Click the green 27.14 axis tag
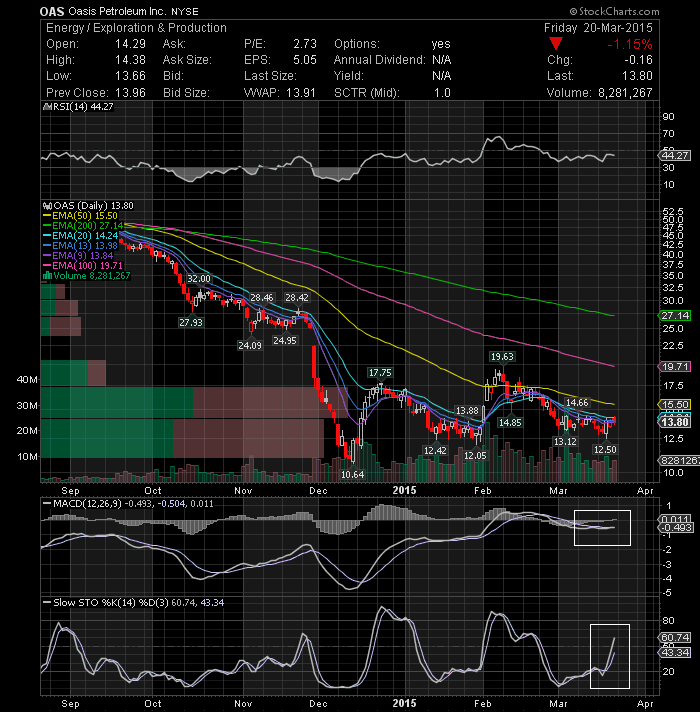Viewport: 700px width, 712px height. [675, 315]
